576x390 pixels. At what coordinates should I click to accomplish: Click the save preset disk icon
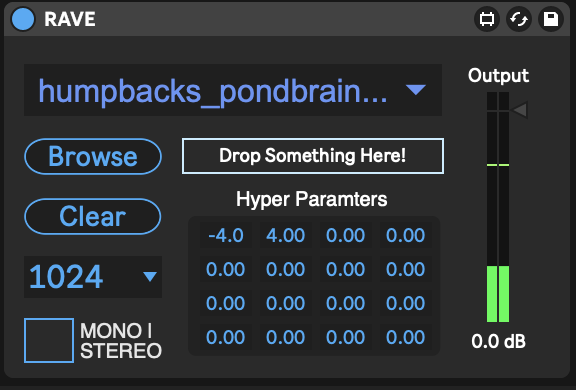551,19
